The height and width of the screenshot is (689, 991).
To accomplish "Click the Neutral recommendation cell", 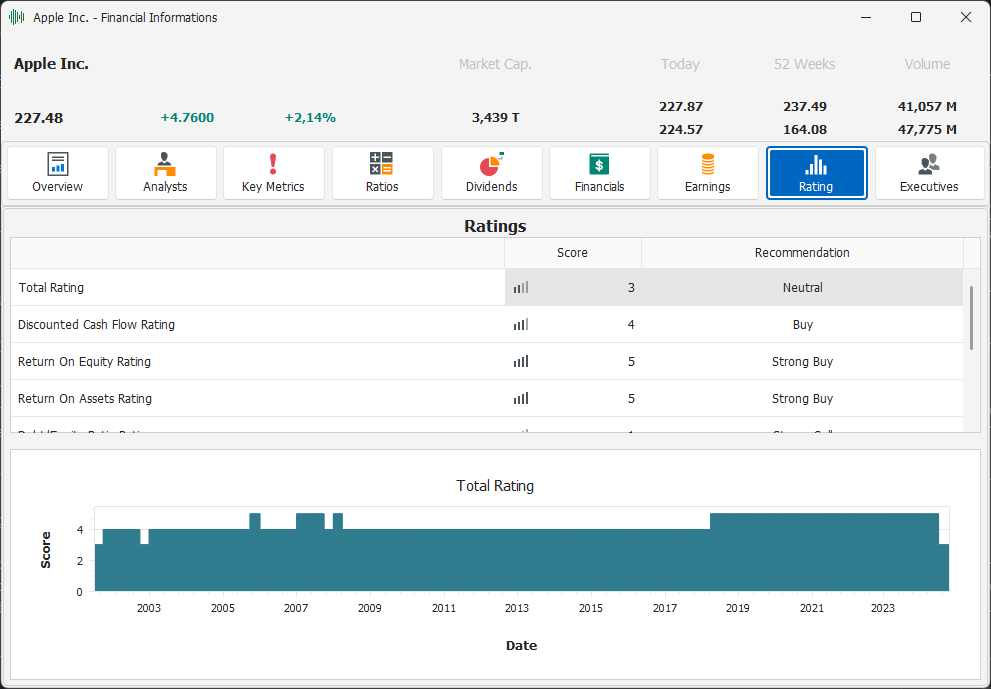I will click(x=803, y=288).
